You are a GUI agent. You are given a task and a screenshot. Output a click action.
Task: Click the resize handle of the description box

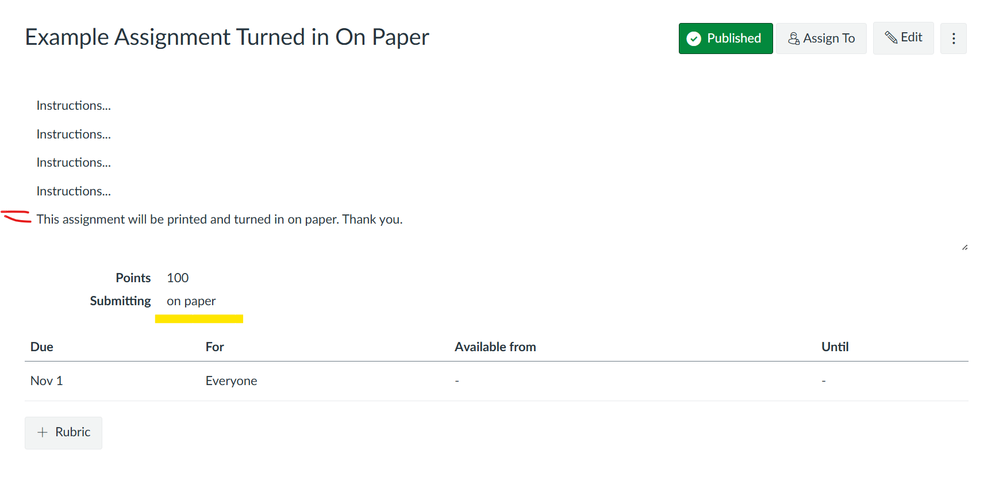tap(963, 246)
